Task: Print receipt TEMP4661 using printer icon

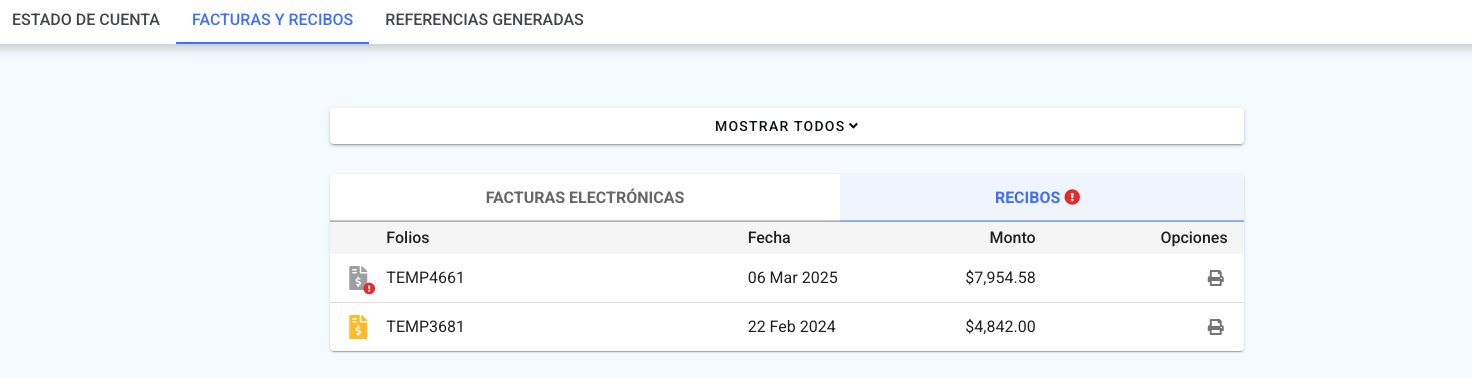Action: [x=1215, y=278]
